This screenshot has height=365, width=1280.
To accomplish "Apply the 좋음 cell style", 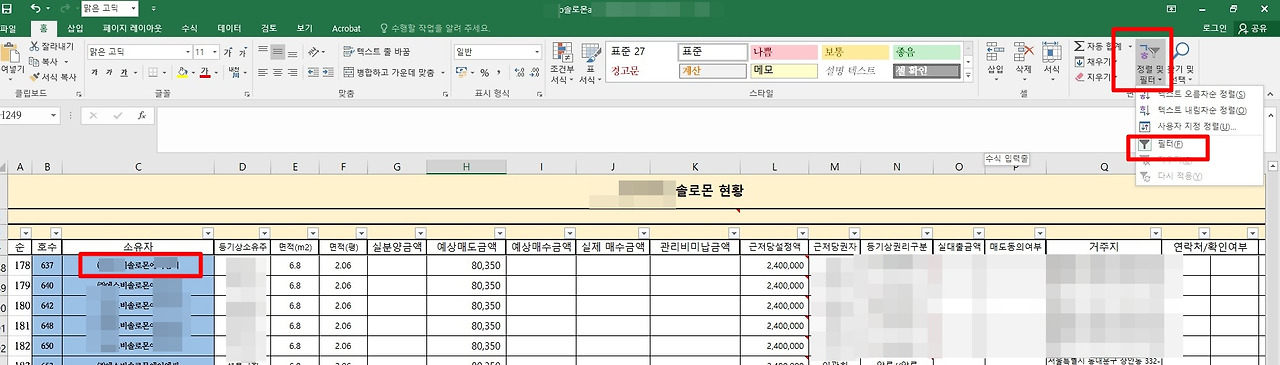I will tap(926, 51).
